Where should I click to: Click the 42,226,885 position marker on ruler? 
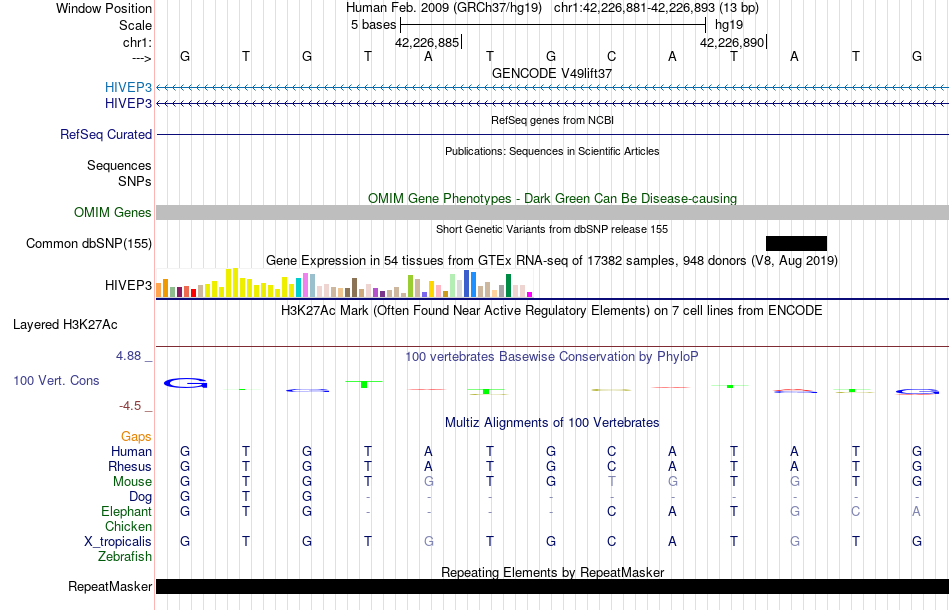click(x=428, y=42)
